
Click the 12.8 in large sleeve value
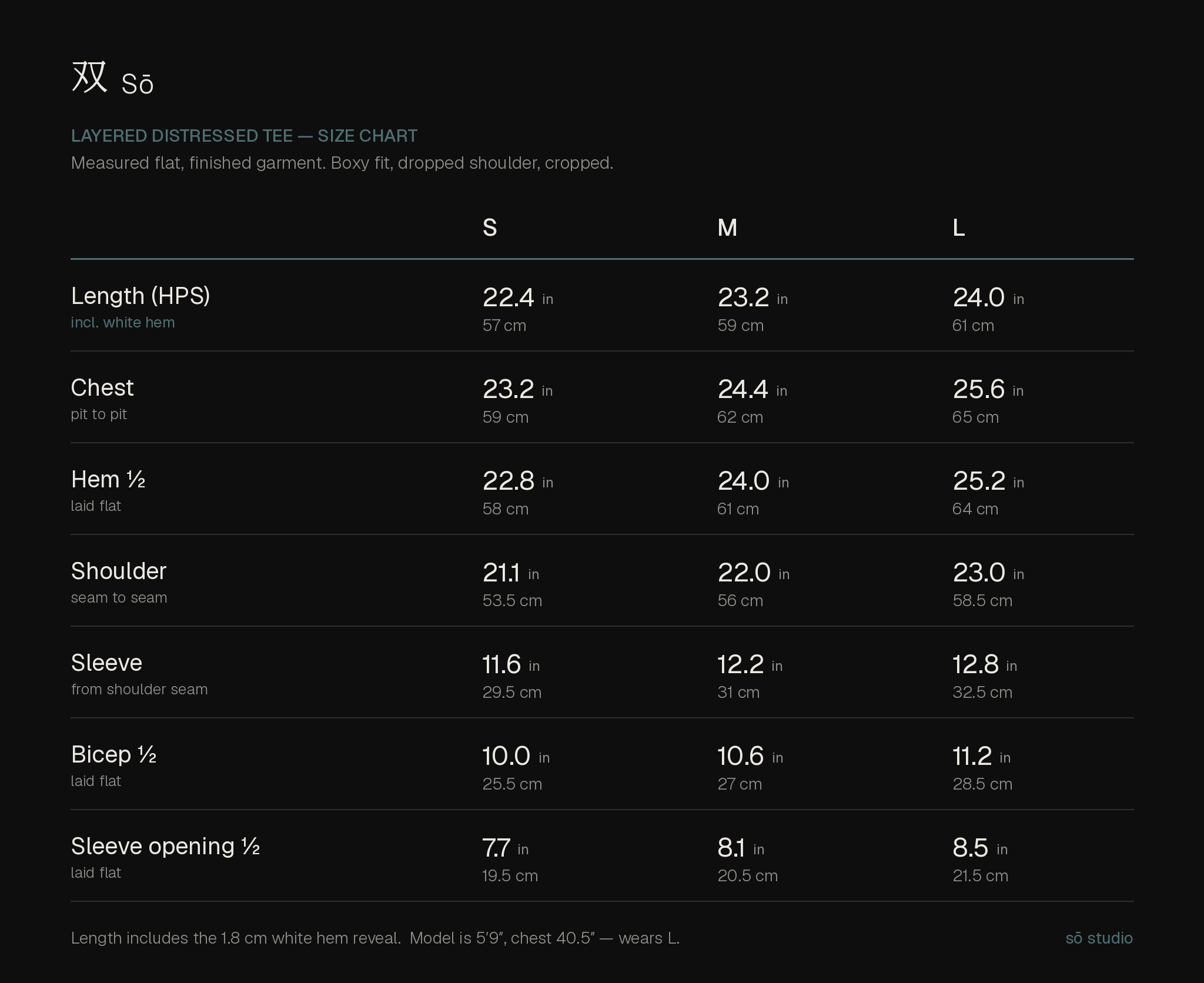[985, 664]
